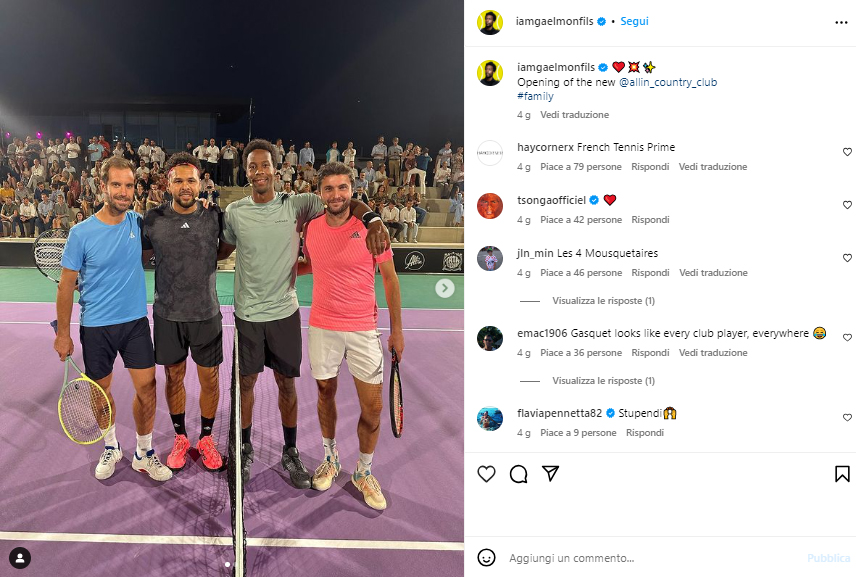Expand replies under jln_min's comment

point(604,301)
